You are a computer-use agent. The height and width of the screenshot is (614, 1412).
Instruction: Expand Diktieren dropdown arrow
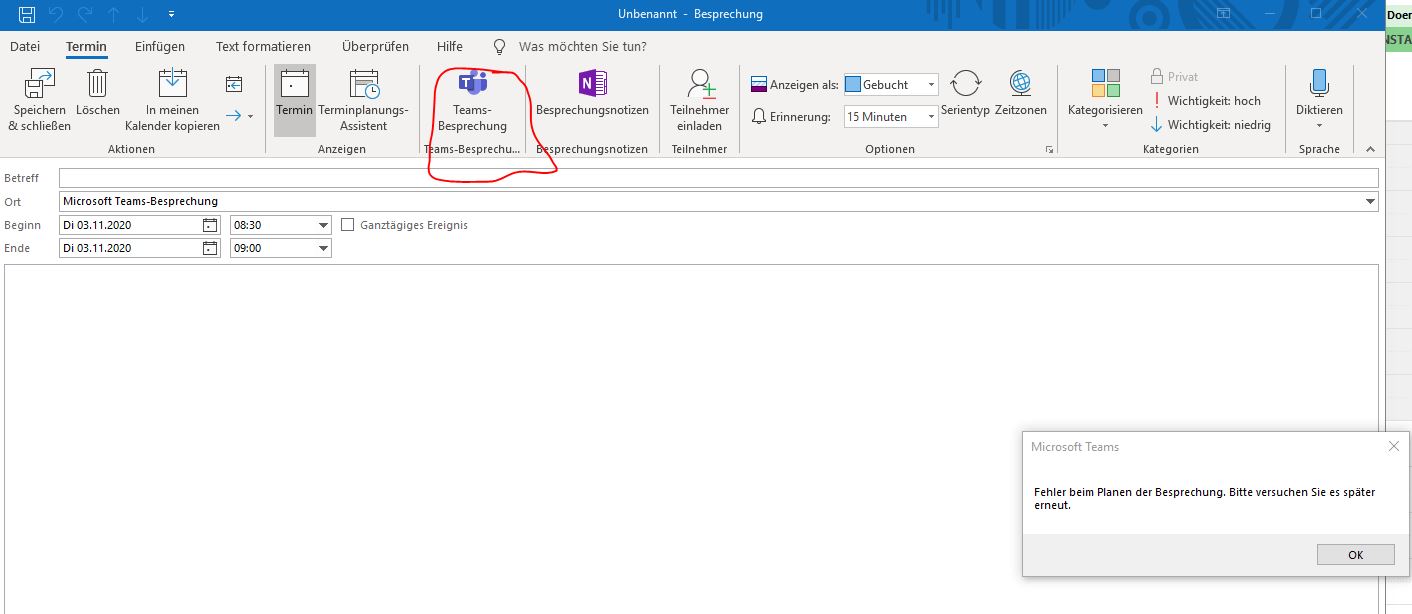1319,126
